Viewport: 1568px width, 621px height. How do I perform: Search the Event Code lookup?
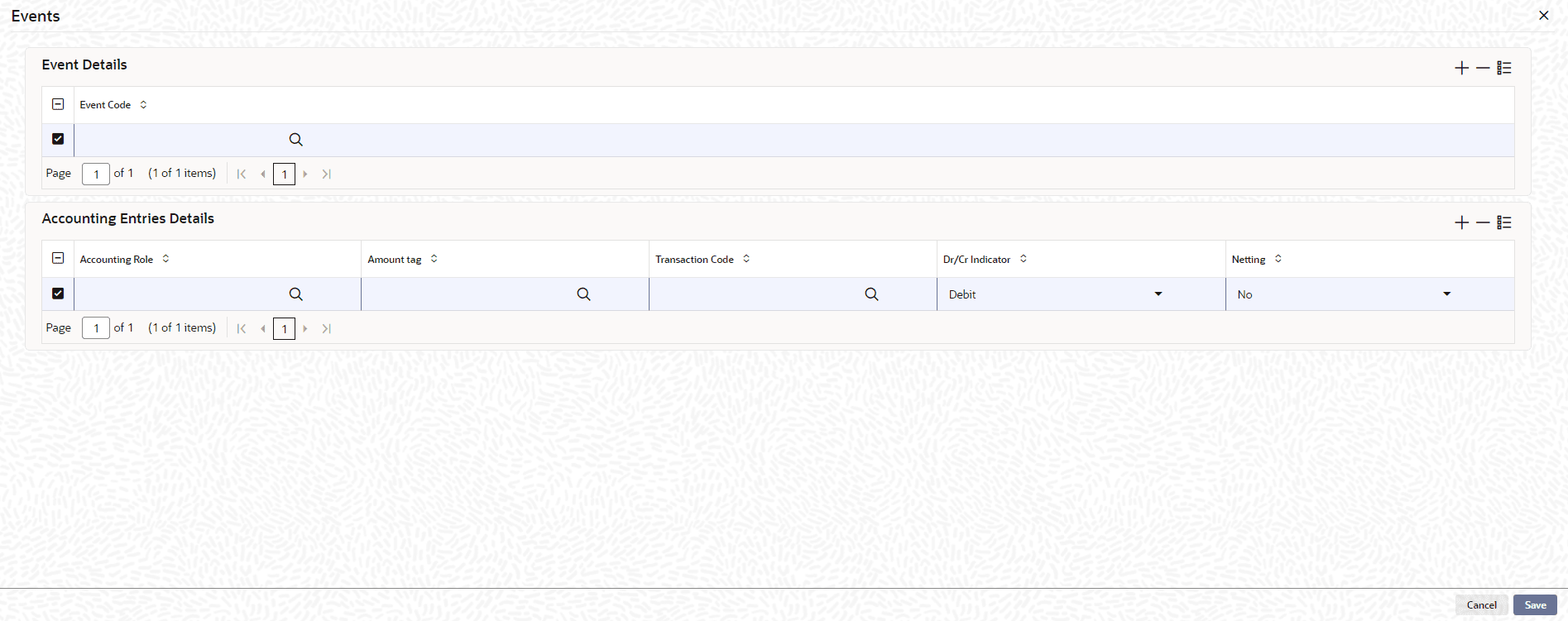[295, 140]
